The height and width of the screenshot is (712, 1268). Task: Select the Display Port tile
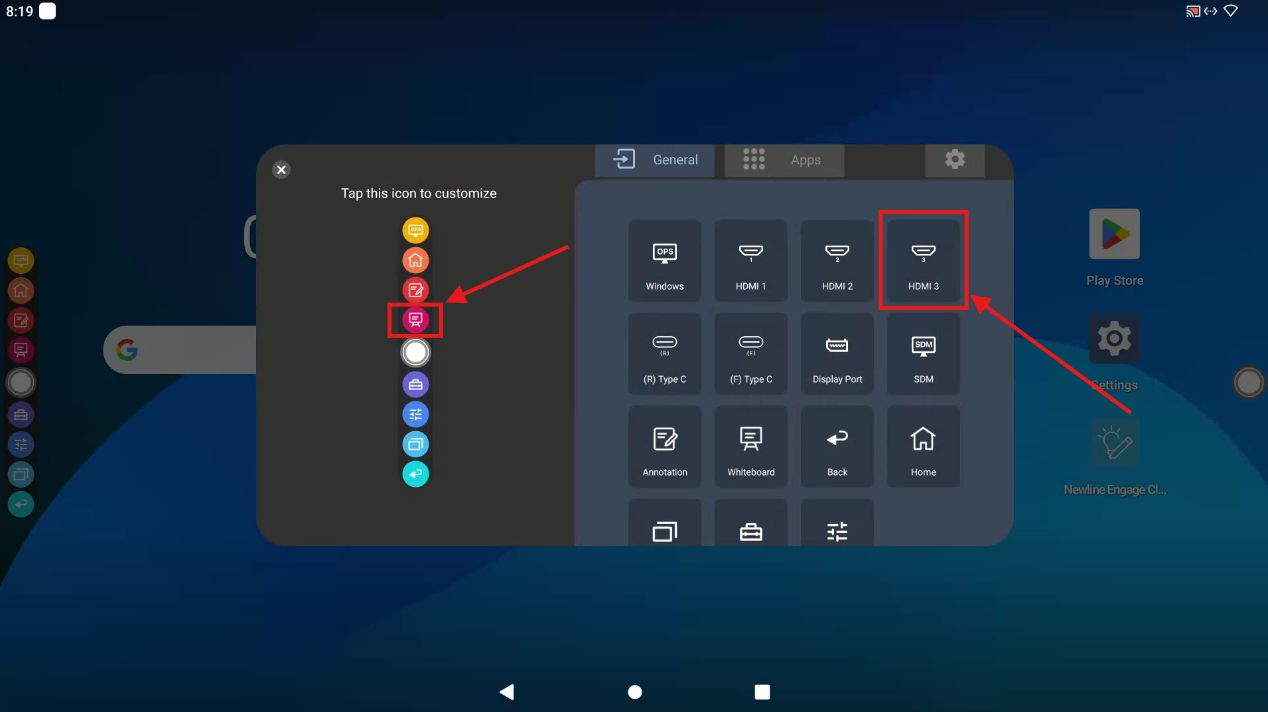click(837, 353)
